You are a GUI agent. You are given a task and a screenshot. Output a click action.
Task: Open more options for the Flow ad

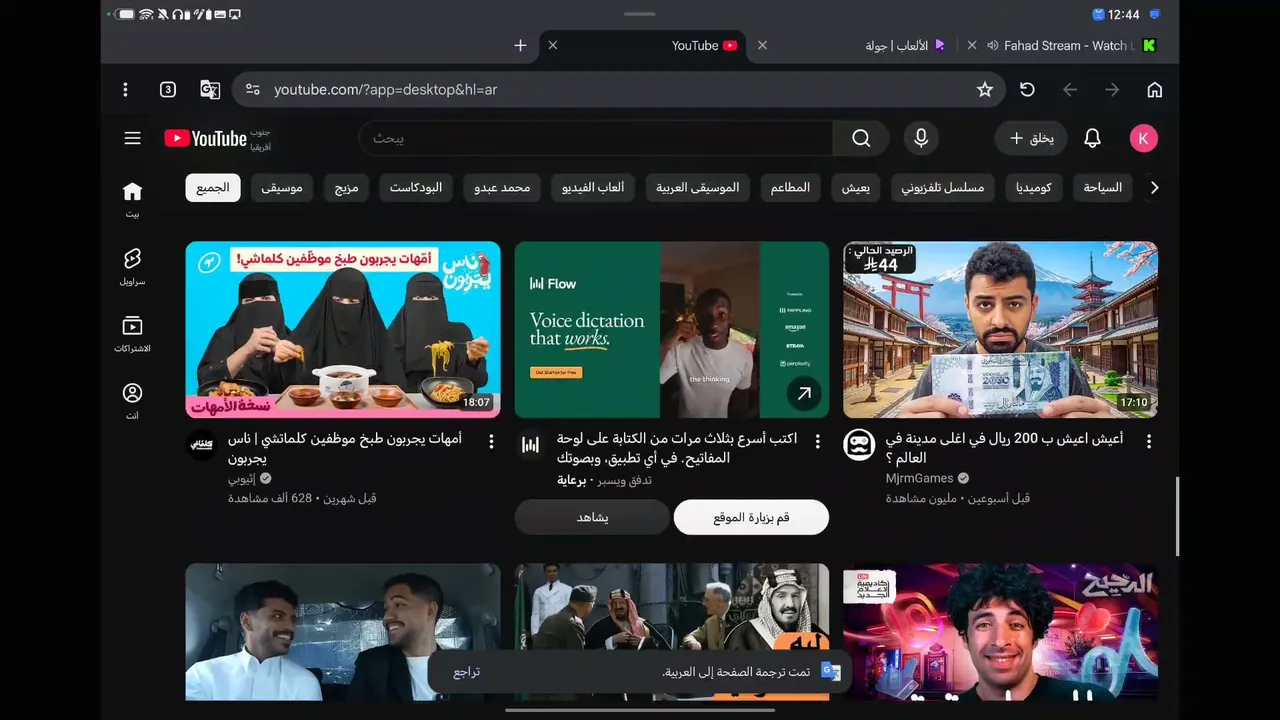coord(818,441)
